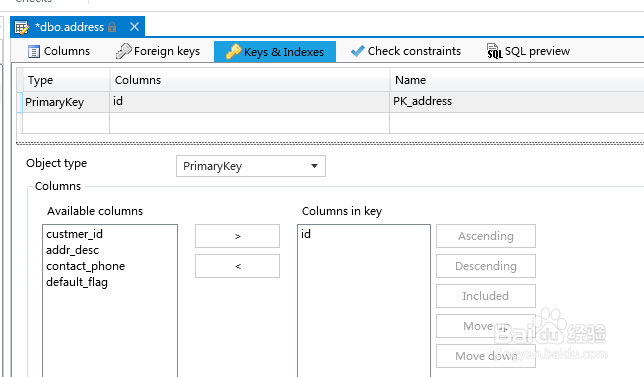The width and height of the screenshot is (644, 377).
Task: Click the Included button
Action: (486, 296)
